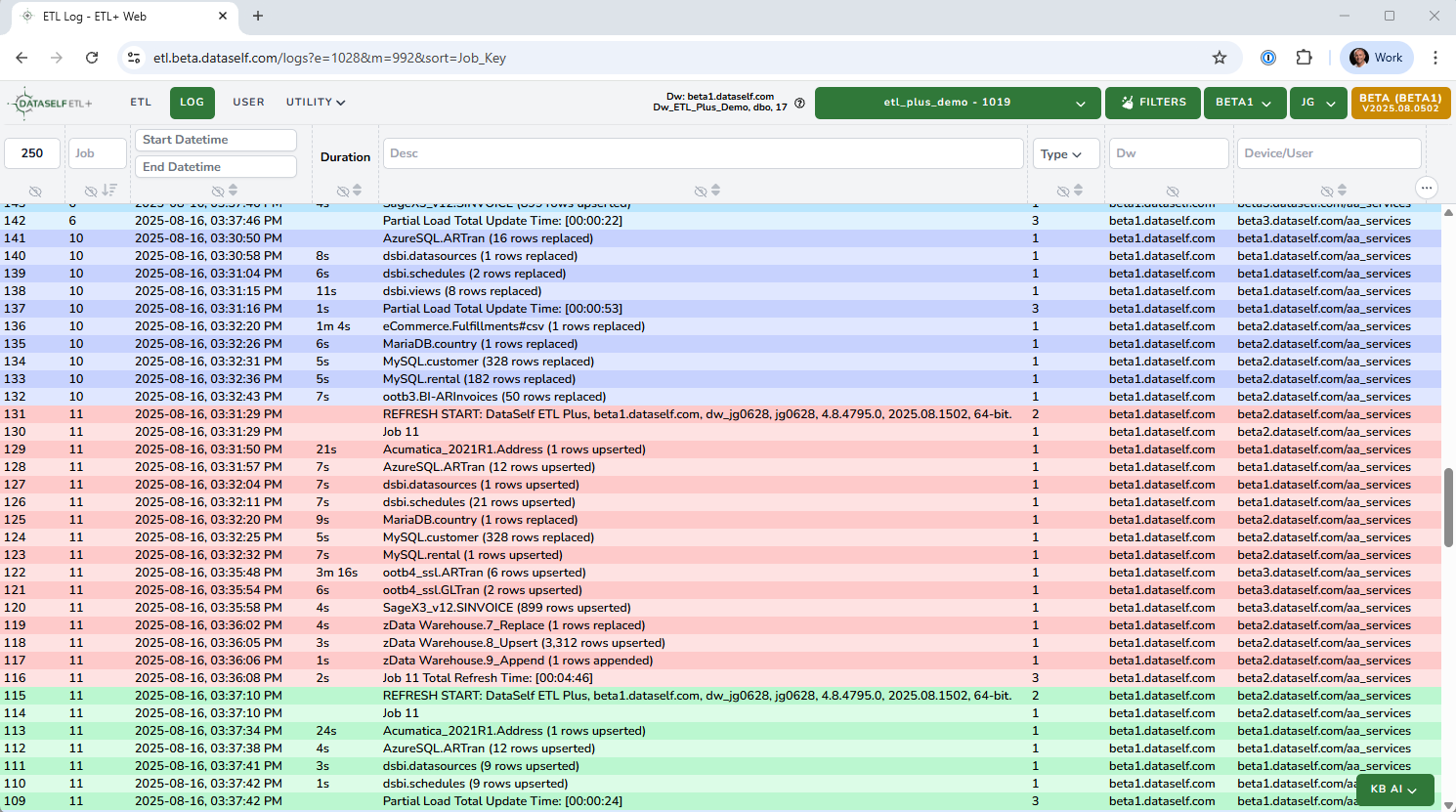Open the browser extensions puzzle icon
Image resolution: width=1456 pixels, height=812 pixels.
tap(1304, 58)
